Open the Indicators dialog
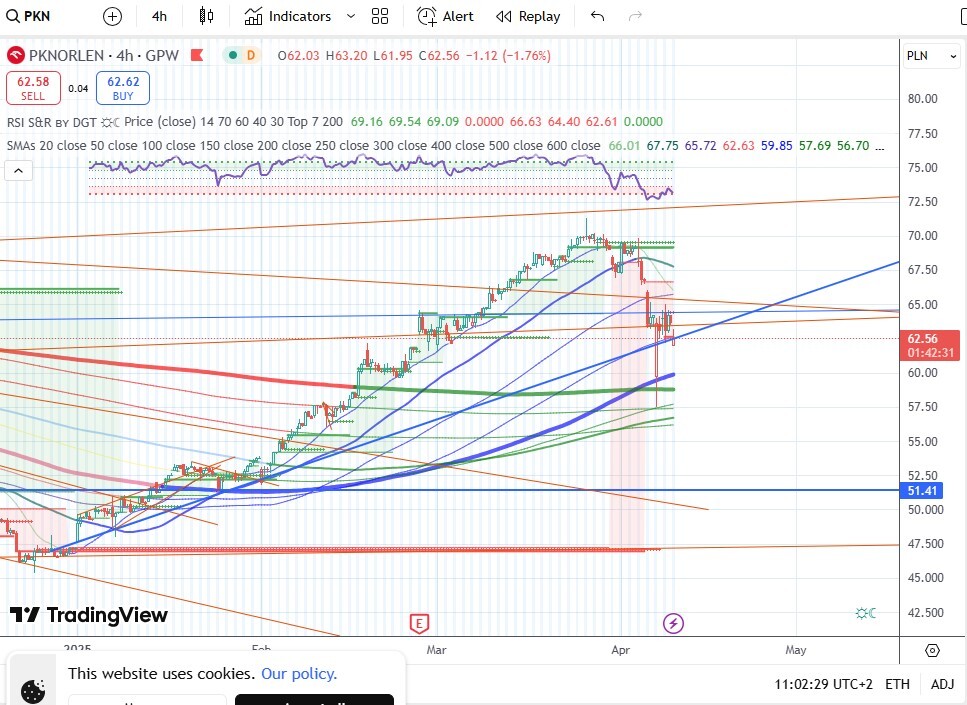 point(288,16)
